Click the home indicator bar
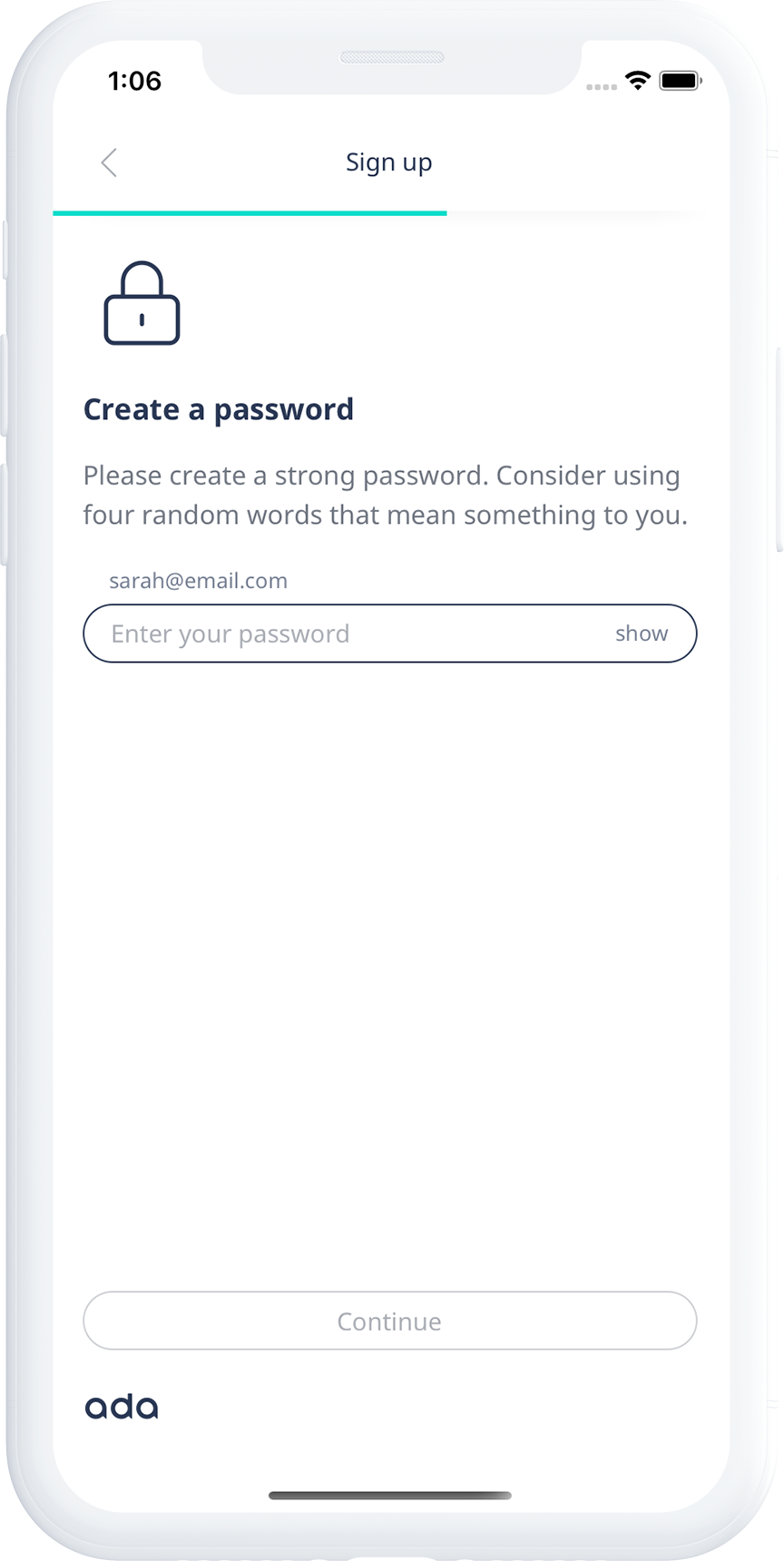This screenshot has width=784, height=1561. [x=390, y=1496]
